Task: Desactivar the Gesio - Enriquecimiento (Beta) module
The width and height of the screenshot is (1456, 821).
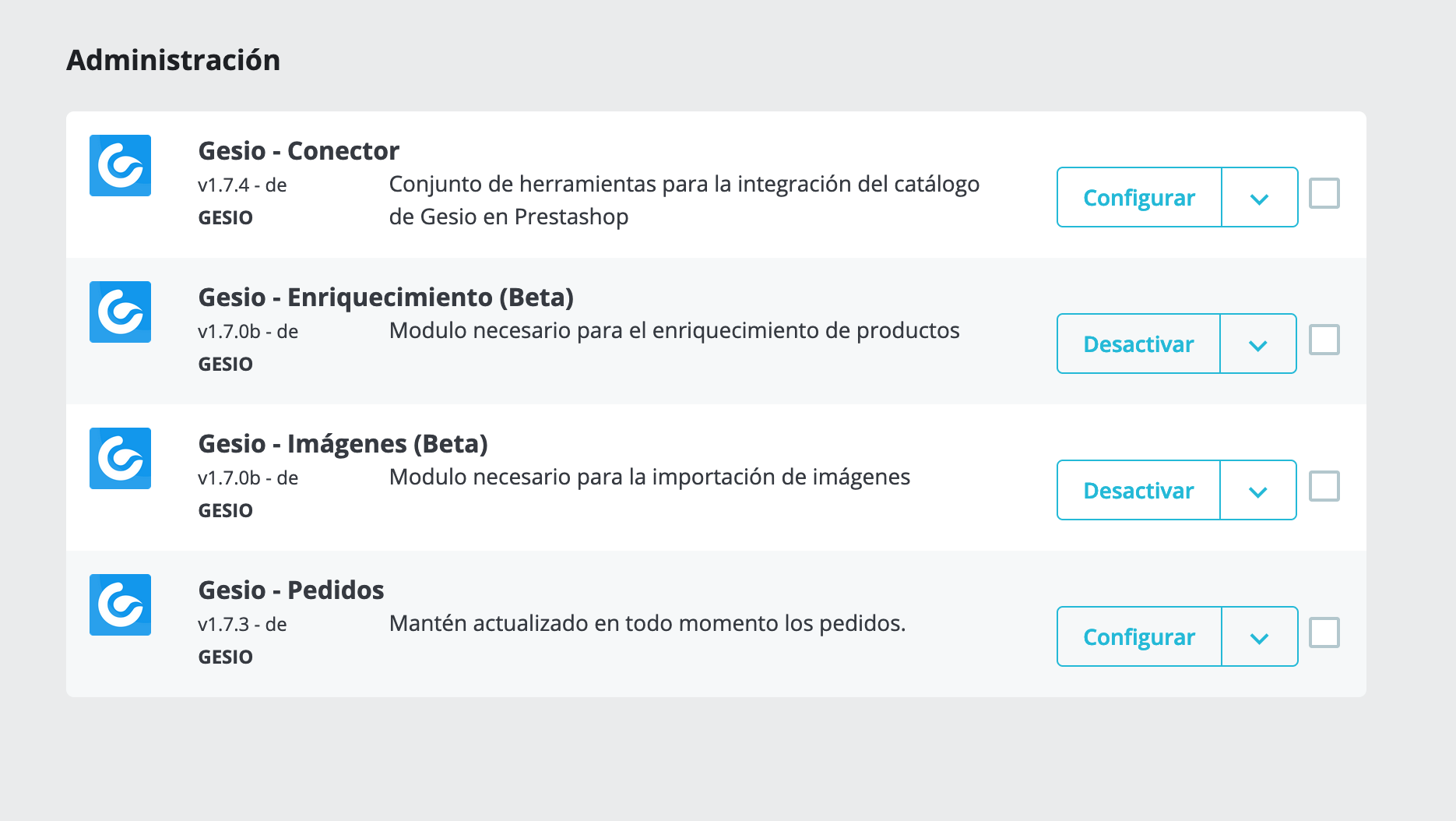Action: coord(1138,344)
